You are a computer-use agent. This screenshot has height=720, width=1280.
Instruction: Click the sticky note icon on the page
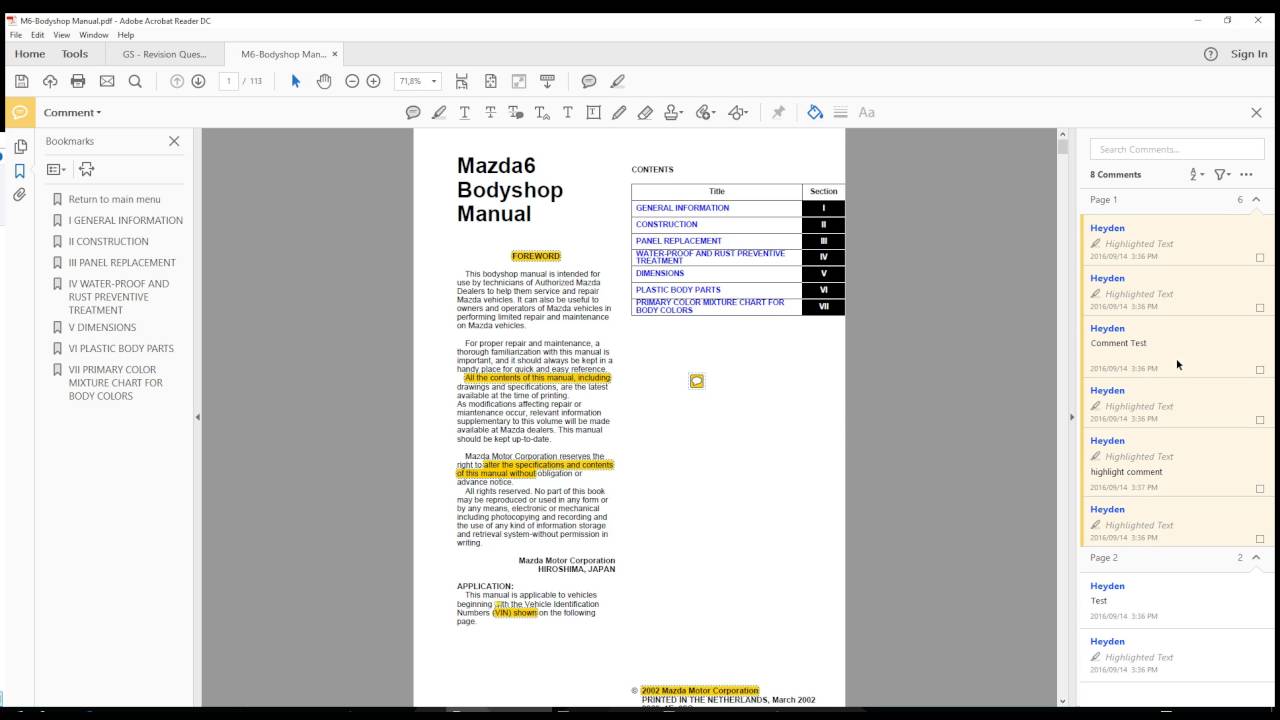point(697,381)
